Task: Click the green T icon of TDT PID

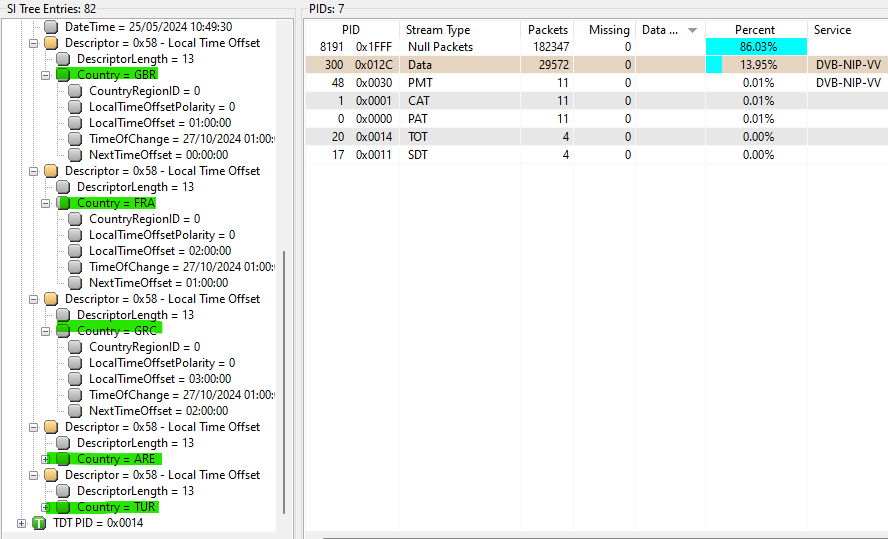Action: (39, 523)
